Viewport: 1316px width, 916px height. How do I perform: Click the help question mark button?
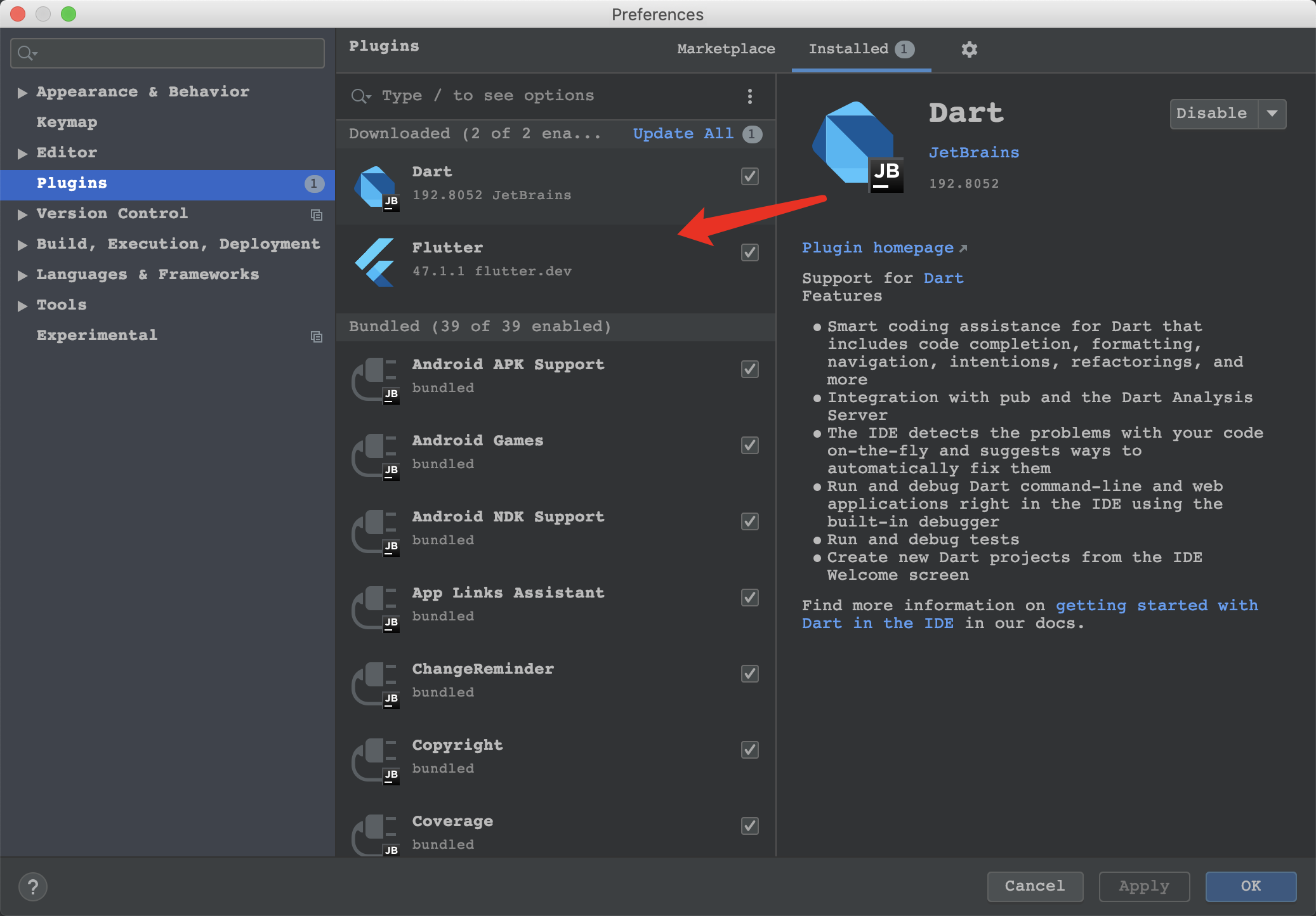[33, 886]
